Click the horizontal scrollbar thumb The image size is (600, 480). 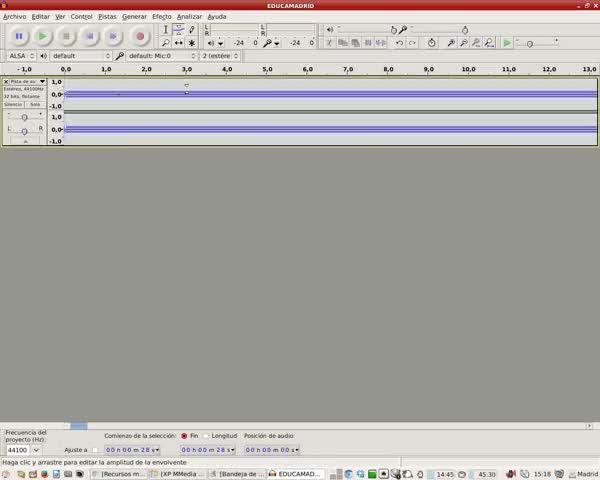pyautogui.click(x=79, y=426)
